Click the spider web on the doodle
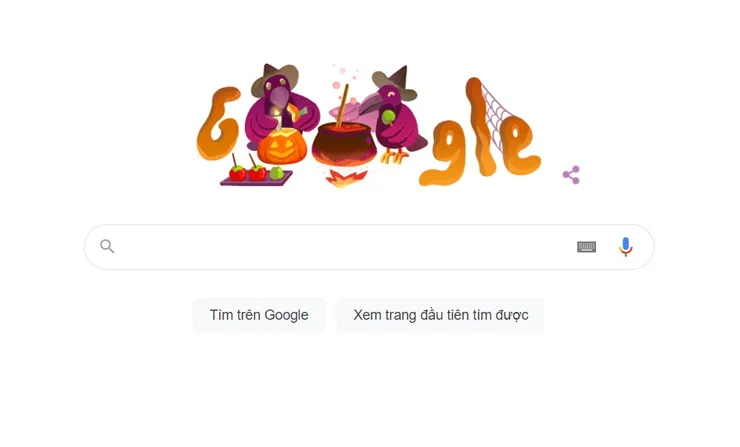Screen dimensions: 740x447 (498, 116)
